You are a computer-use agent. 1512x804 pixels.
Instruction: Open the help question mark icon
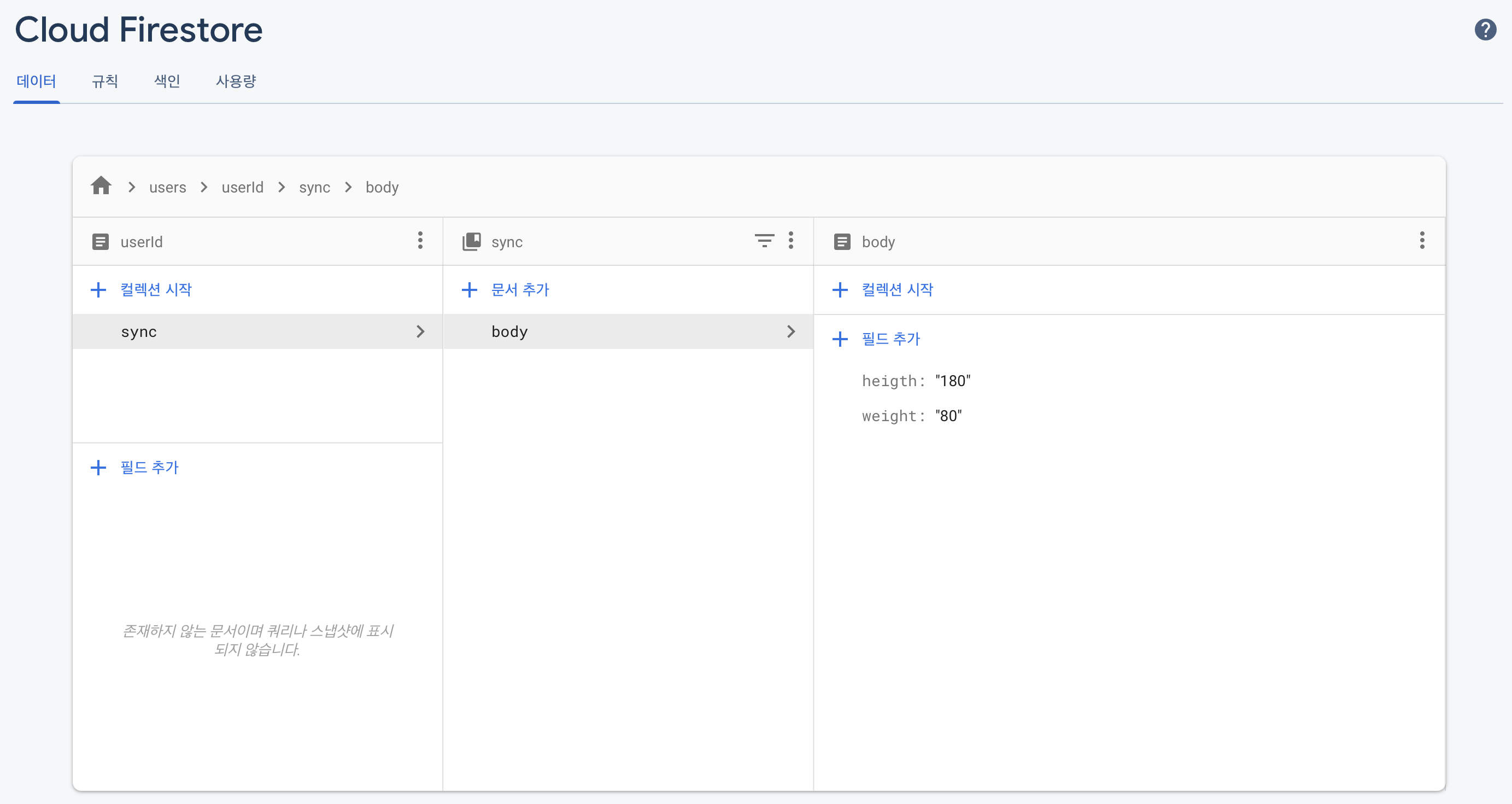tap(1485, 30)
